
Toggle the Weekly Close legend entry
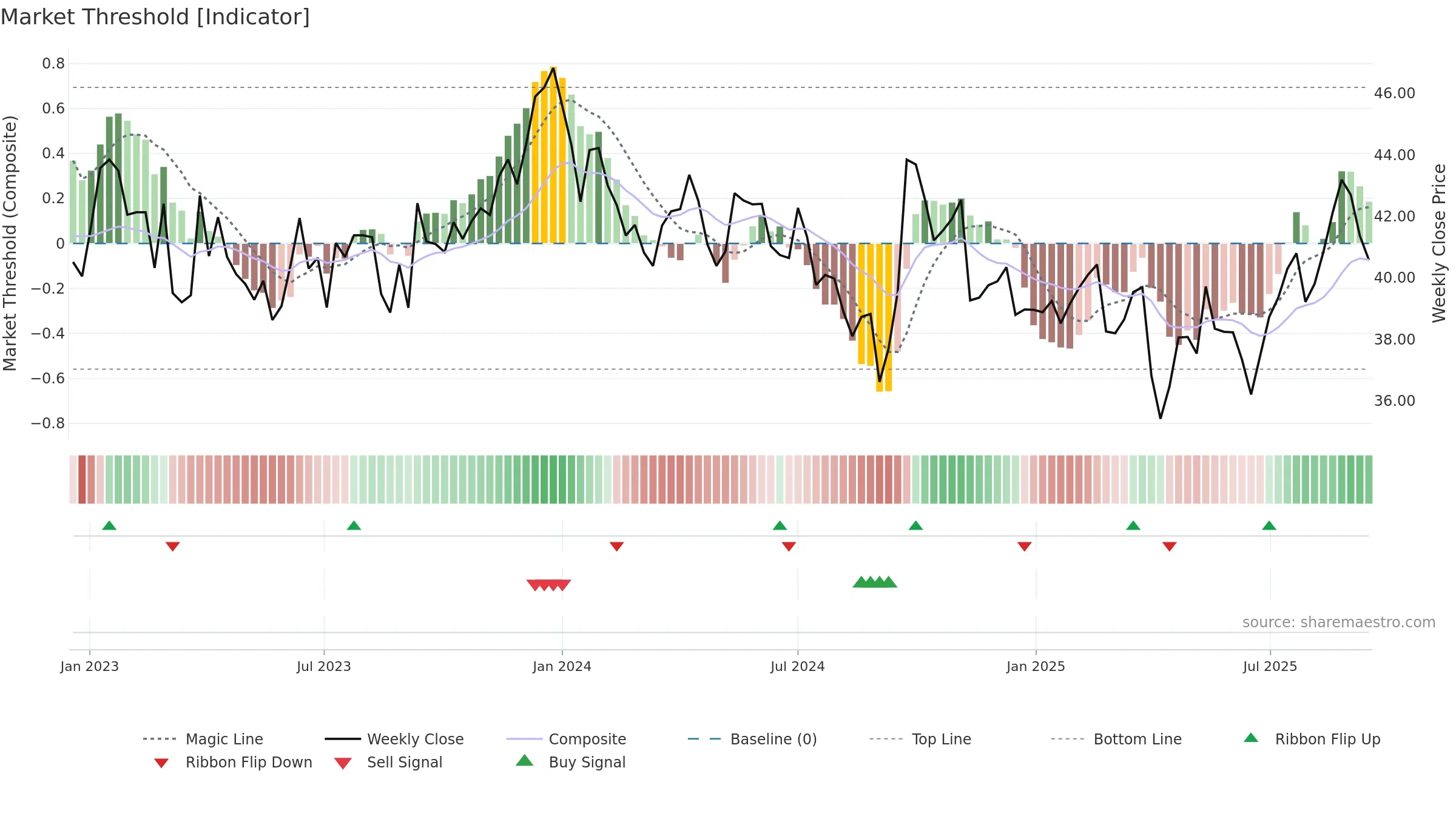click(394, 739)
